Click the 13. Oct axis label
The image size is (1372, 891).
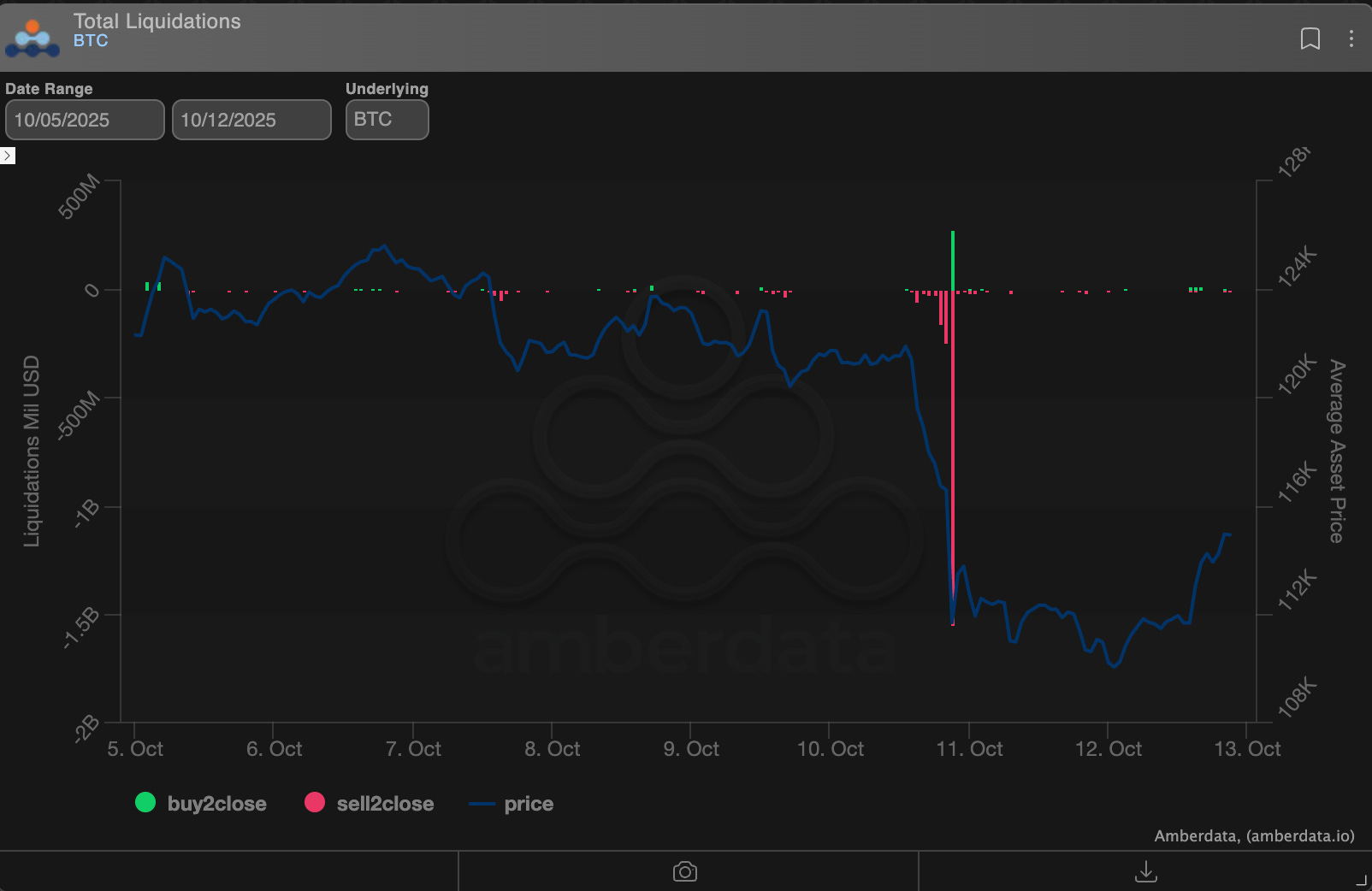pyautogui.click(x=1247, y=749)
